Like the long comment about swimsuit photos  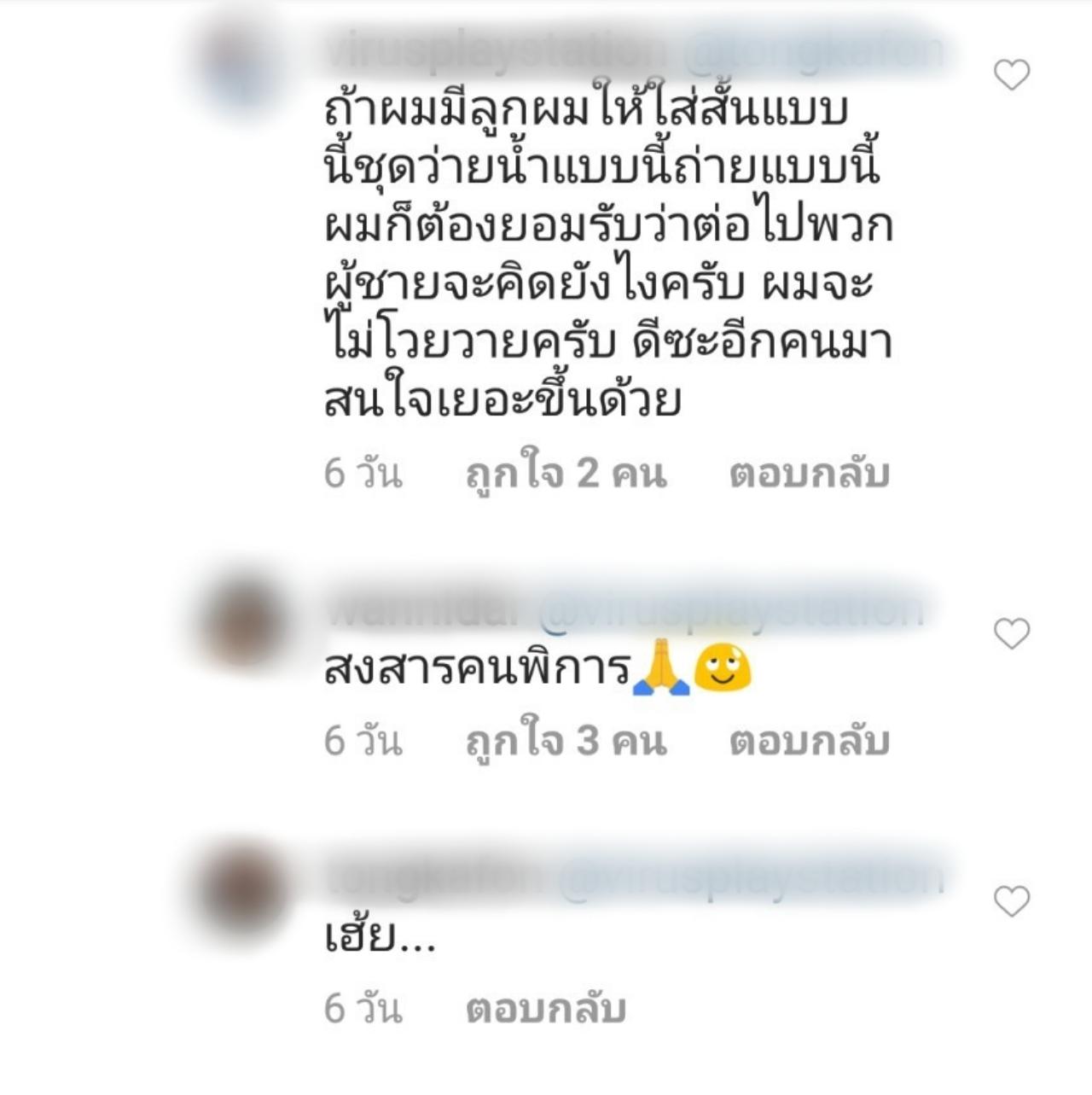click(1012, 76)
